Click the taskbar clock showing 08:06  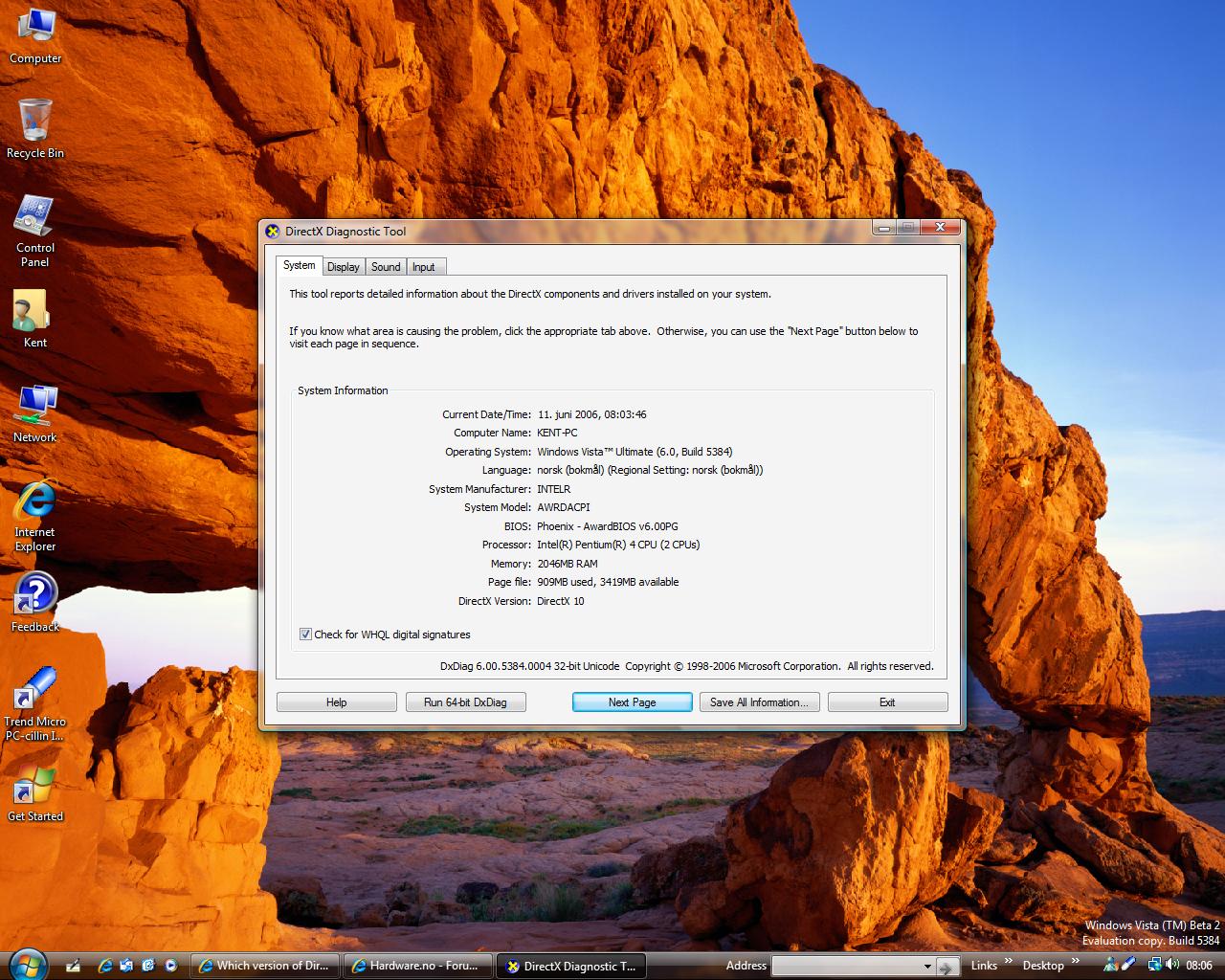point(1199,966)
